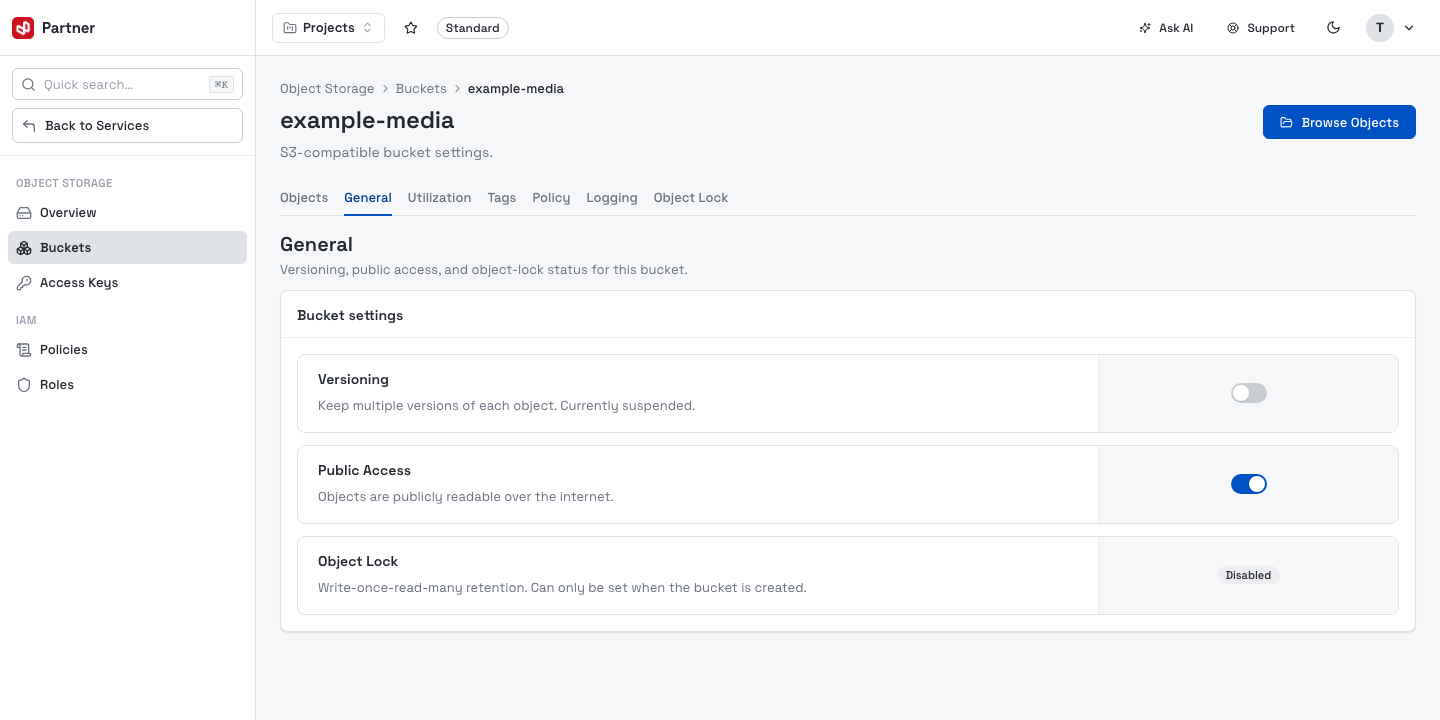Open the Ask AI assistant
Viewport: 1440px width, 720px height.
coord(1166,28)
